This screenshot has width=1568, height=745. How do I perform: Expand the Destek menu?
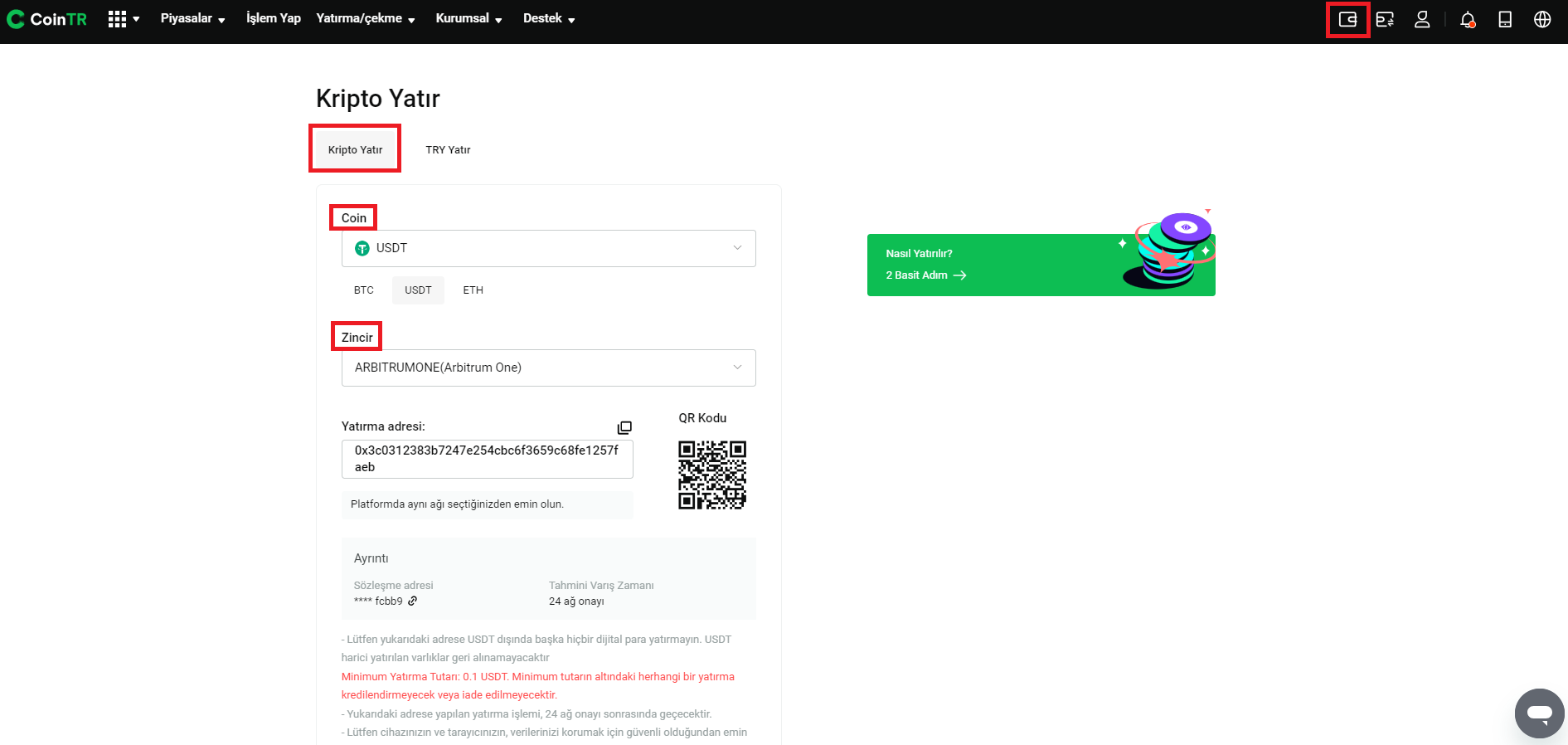click(549, 18)
